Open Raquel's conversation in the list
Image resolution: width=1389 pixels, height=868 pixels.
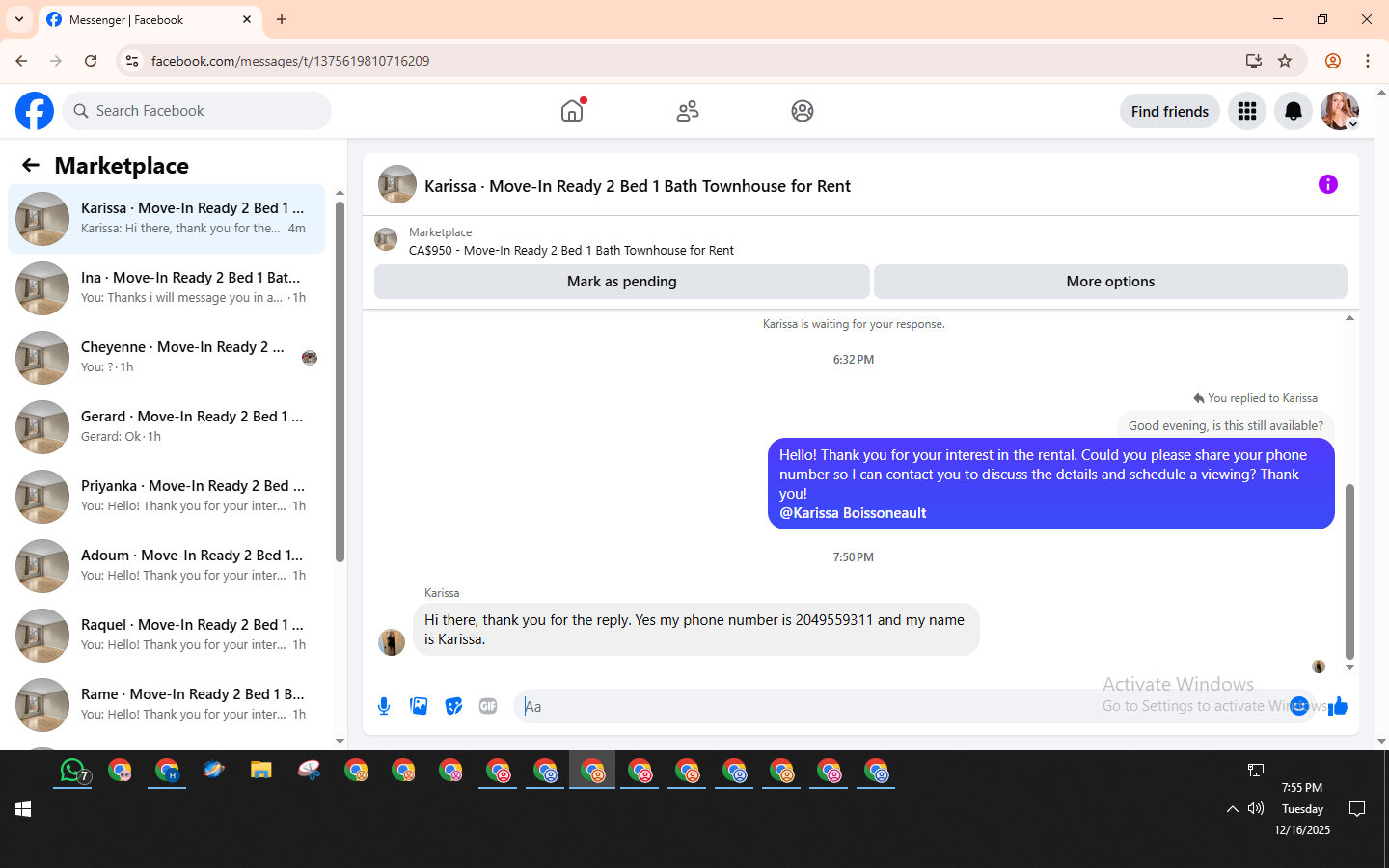pos(166,636)
